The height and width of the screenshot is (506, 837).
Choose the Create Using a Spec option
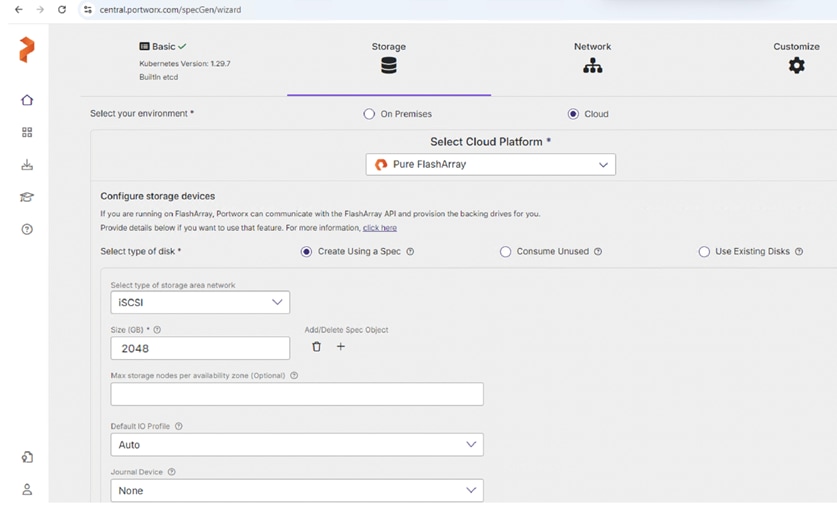click(306, 251)
